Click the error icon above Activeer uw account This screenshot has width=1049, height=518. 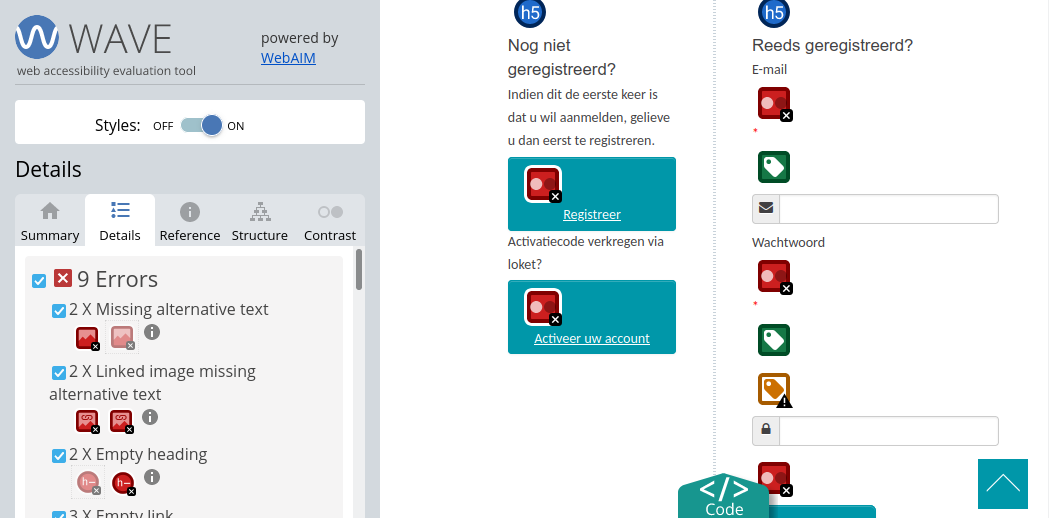(542, 307)
